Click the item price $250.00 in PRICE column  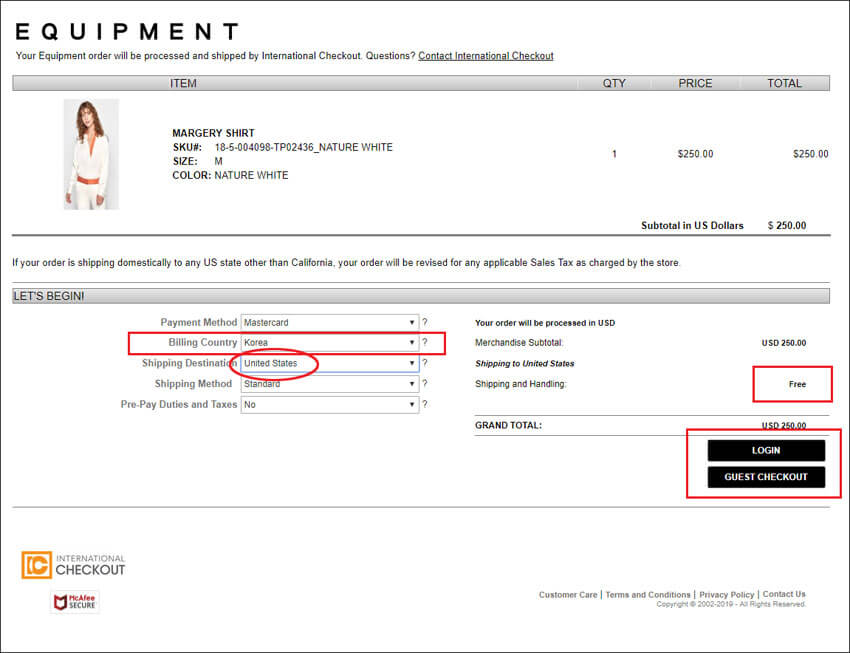695,154
